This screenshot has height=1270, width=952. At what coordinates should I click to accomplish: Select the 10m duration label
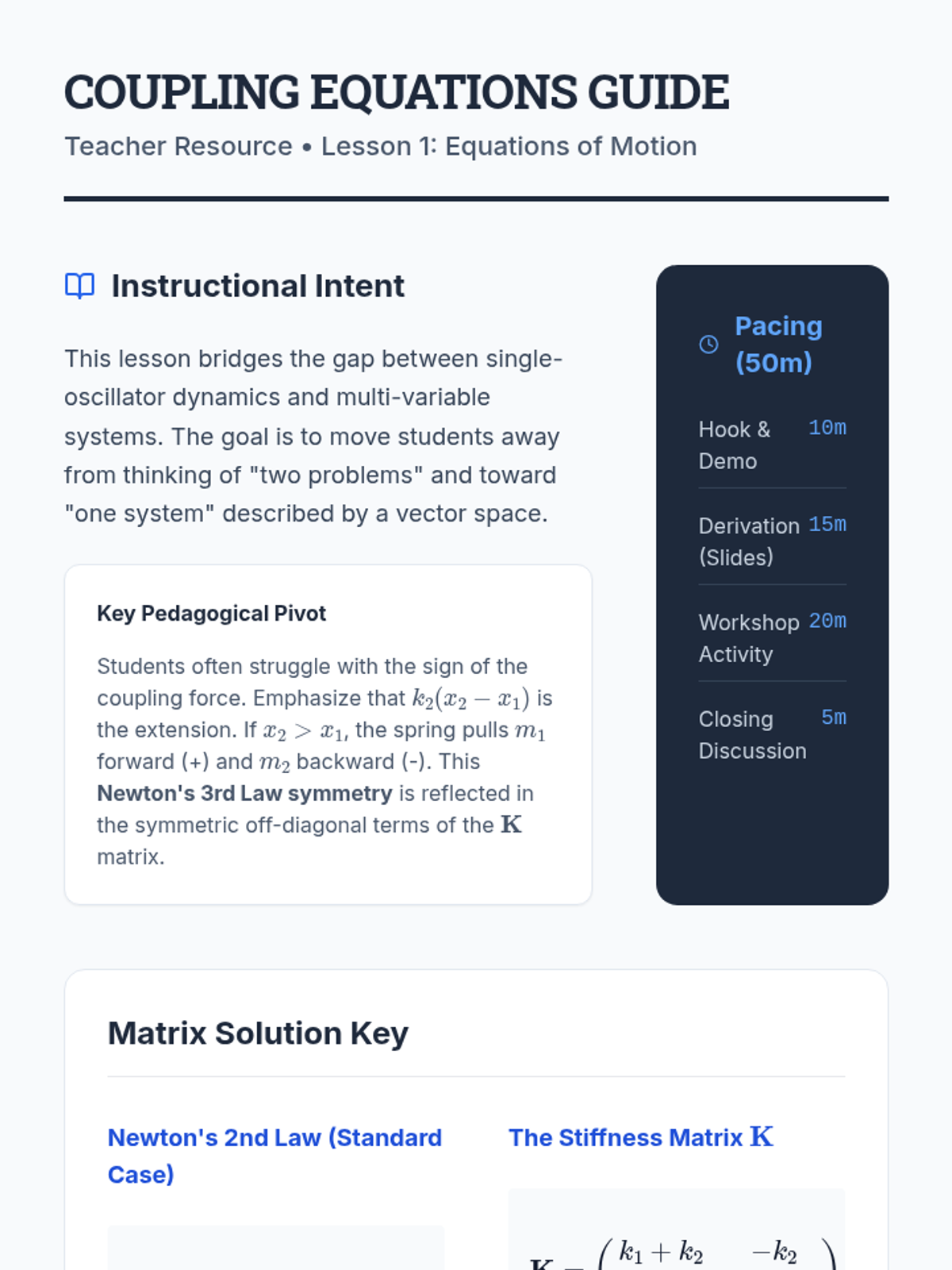[x=827, y=428]
